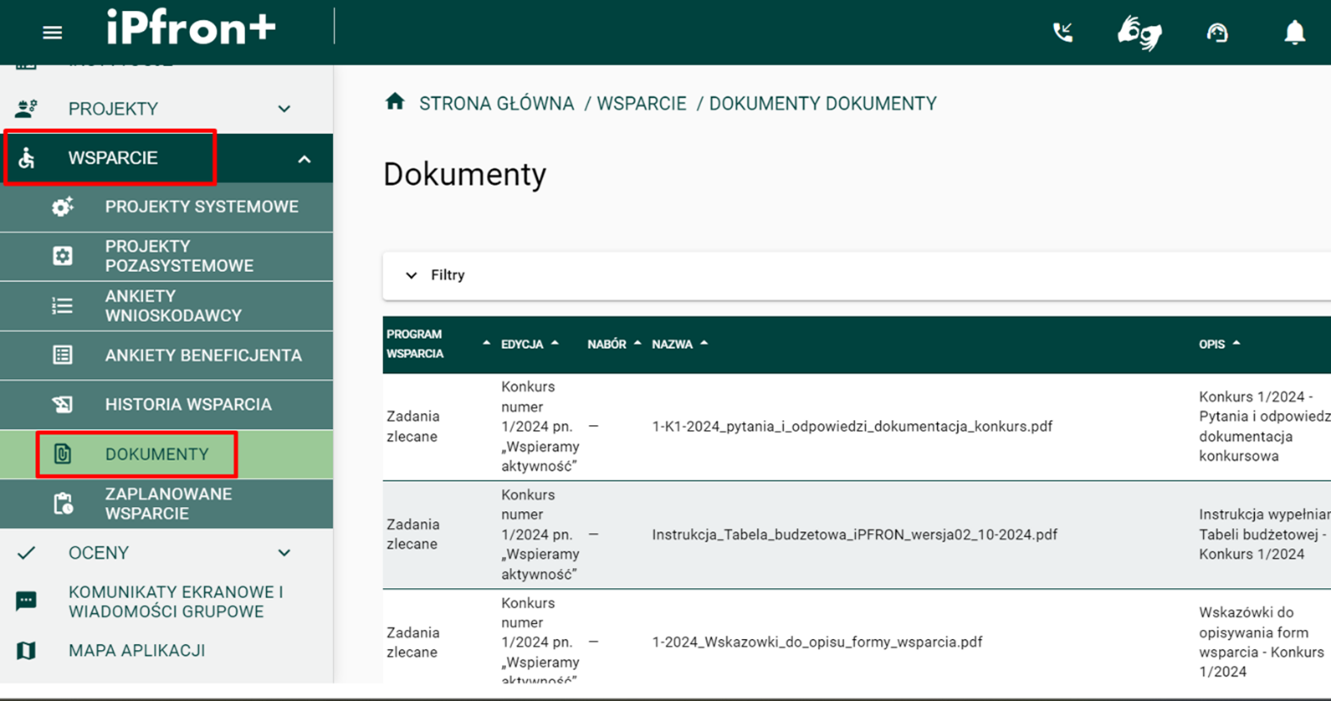Open Wsparcie menu item
1331x701 pixels.
(166, 158)
